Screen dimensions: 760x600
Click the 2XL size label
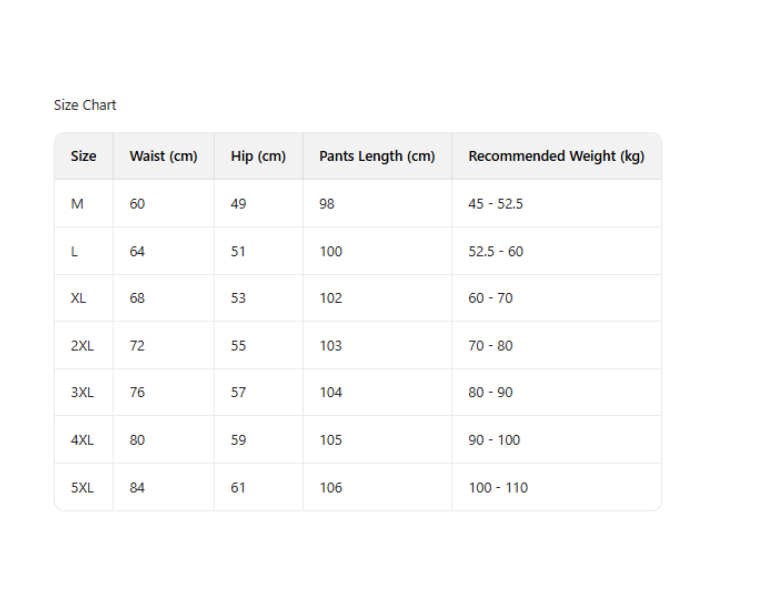82,346
